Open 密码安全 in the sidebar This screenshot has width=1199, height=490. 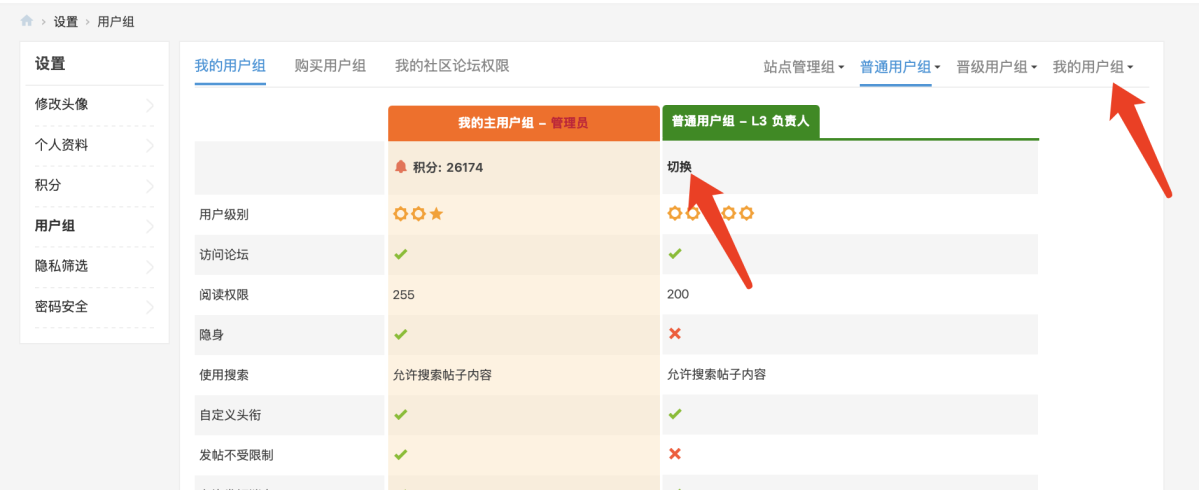tap(62, 306)
